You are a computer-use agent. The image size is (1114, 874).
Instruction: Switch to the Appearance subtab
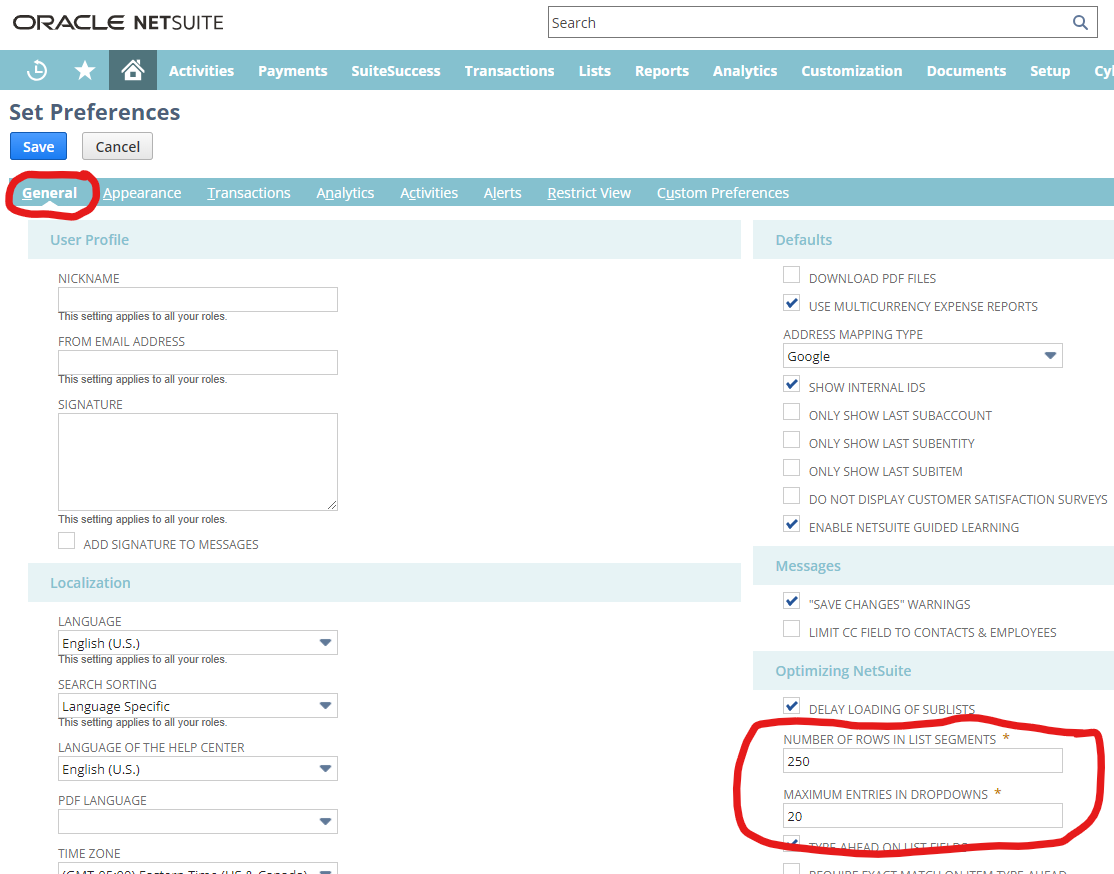pos(142,193)
